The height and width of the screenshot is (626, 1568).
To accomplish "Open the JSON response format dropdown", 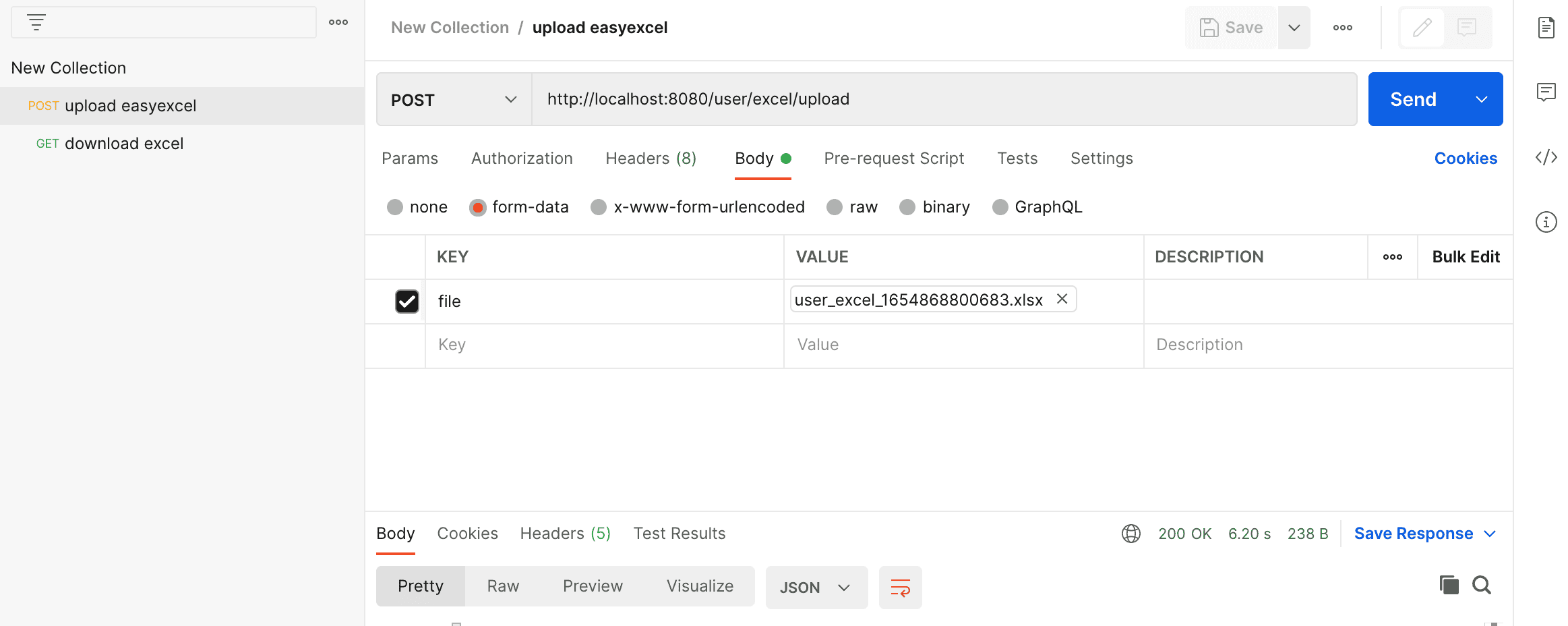I will [x=816, y=588].
